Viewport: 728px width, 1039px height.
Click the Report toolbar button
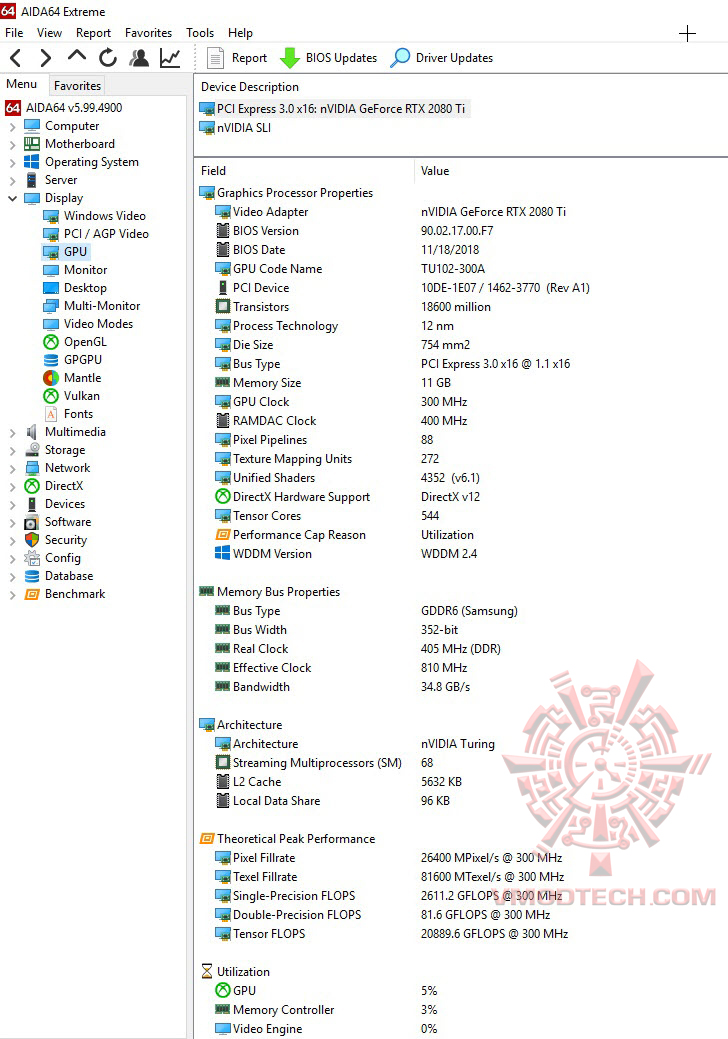point(237,58)
